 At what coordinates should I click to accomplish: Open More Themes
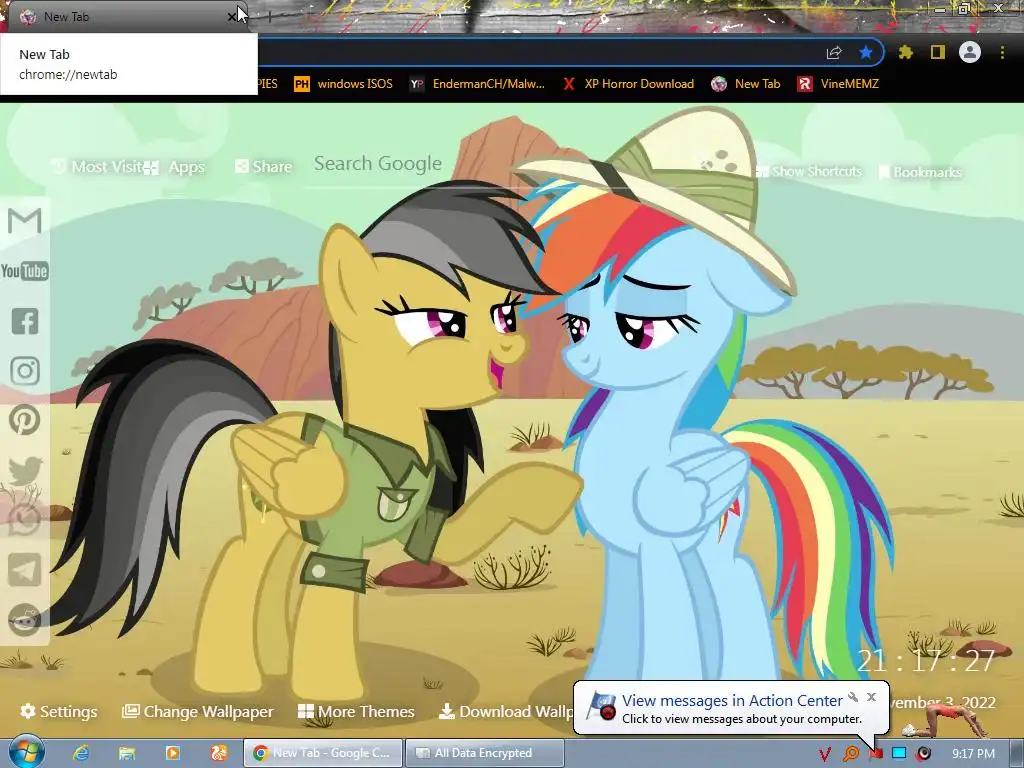(356, 711)
